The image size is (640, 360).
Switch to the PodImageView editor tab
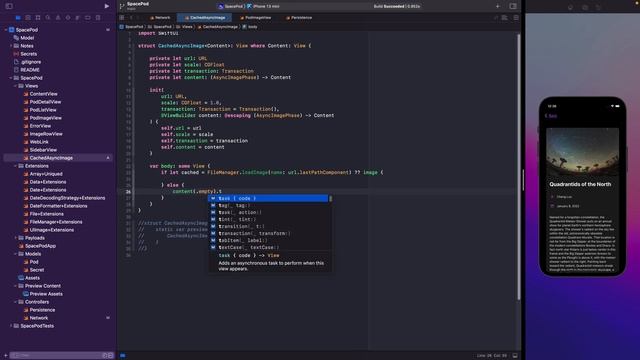coord(256,18)
